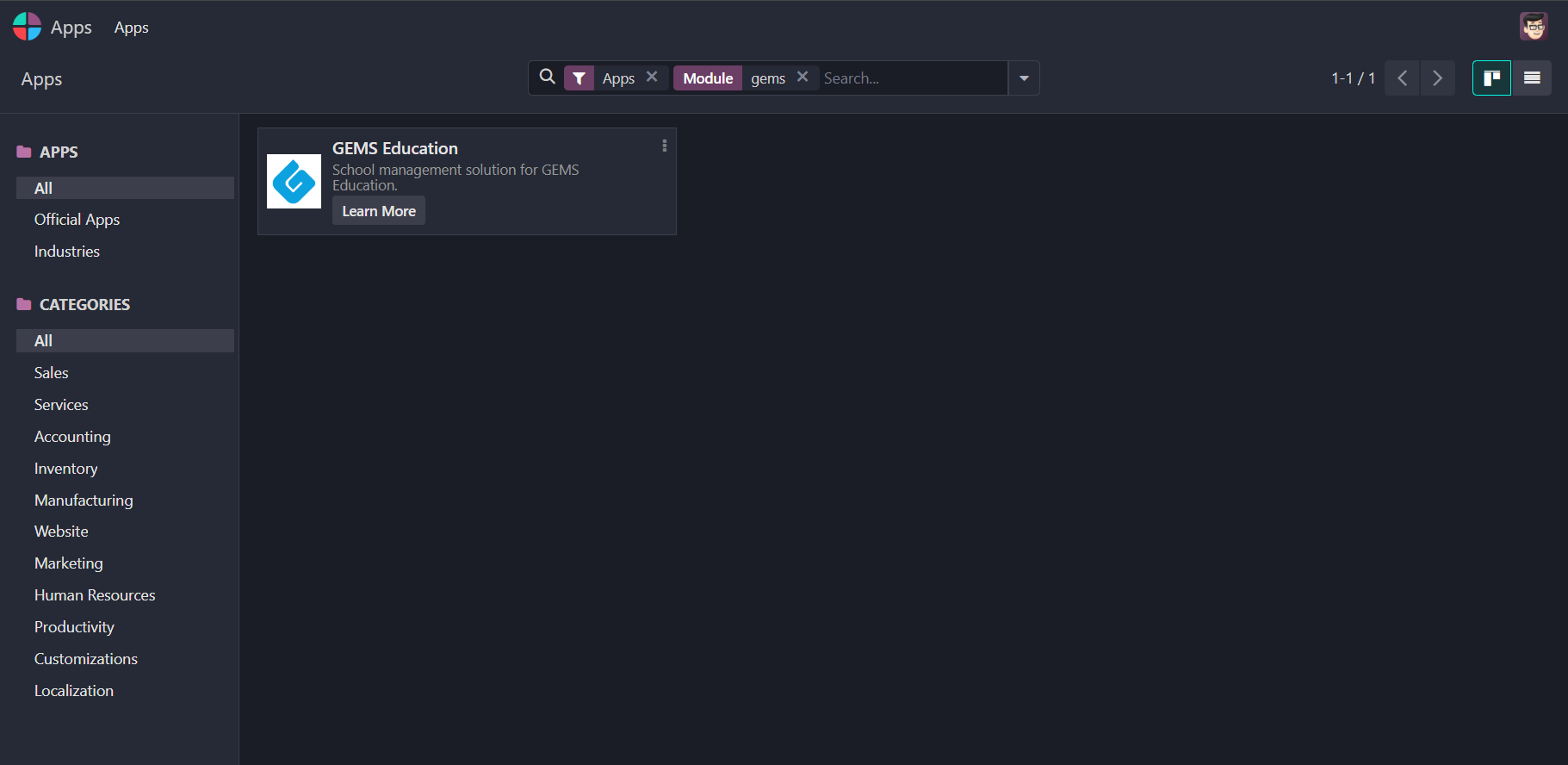Go to next page of results
This screenshot has height=765, width=1568.
(x=1437, y=78)
